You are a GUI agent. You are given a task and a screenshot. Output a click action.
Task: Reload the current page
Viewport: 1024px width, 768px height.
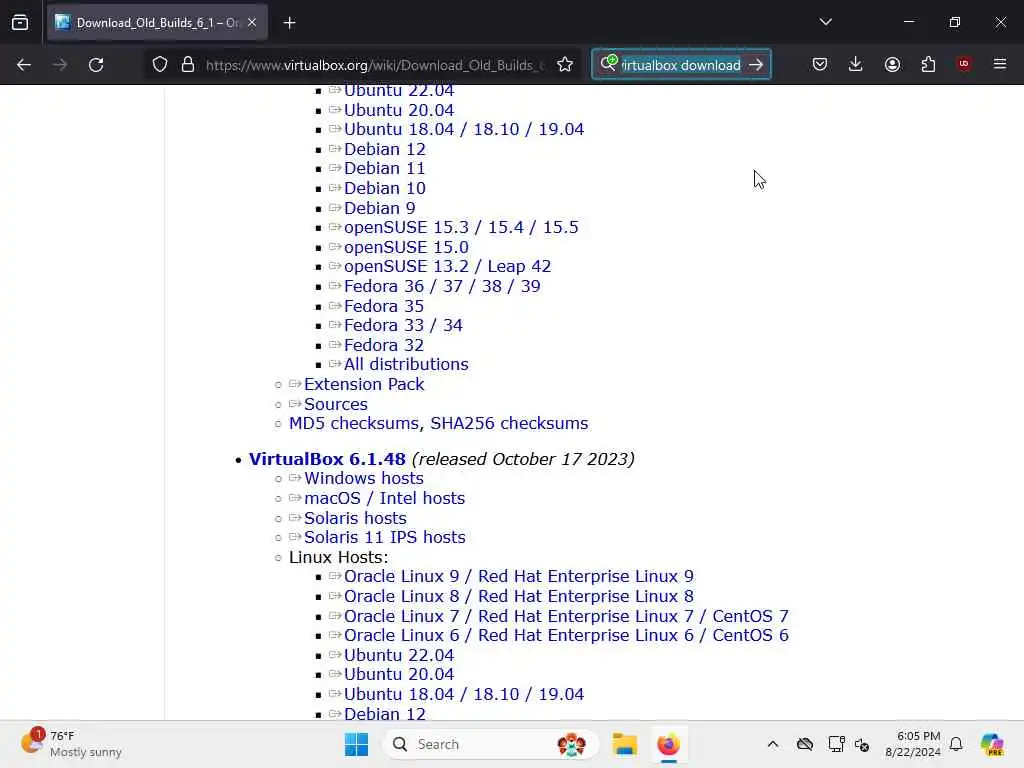96,65
